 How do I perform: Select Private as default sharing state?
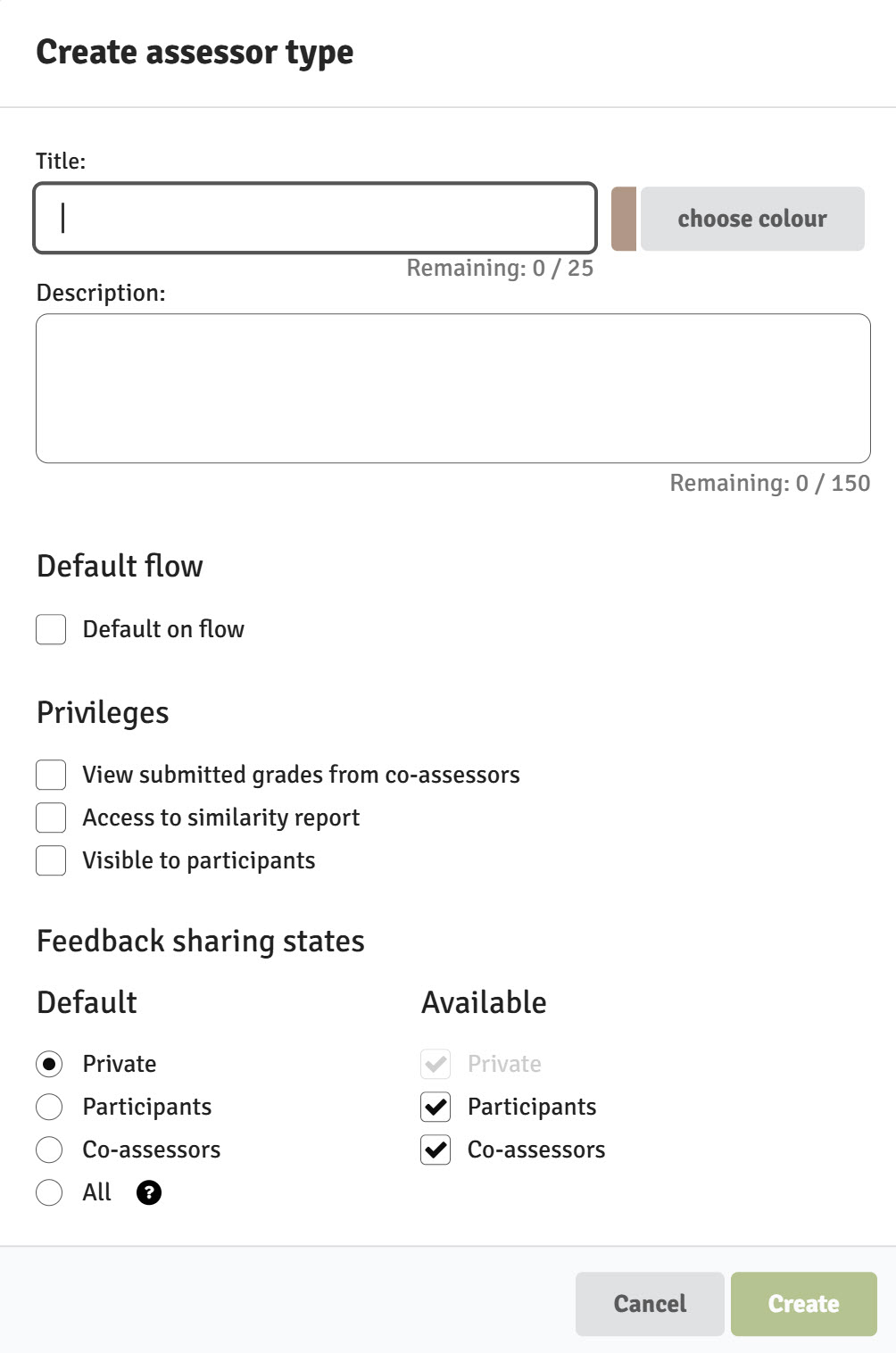(x=49, y=1064)
